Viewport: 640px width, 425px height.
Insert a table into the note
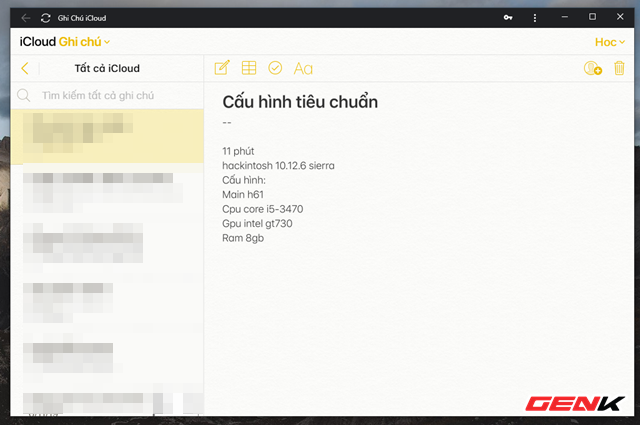tap(249, 68)
